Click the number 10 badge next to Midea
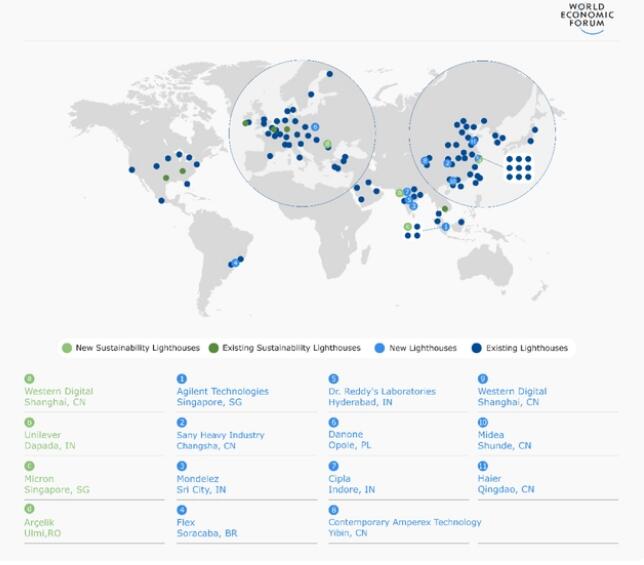Image resolution: width=644 pixels, height=565 pixels. (483, 422)
